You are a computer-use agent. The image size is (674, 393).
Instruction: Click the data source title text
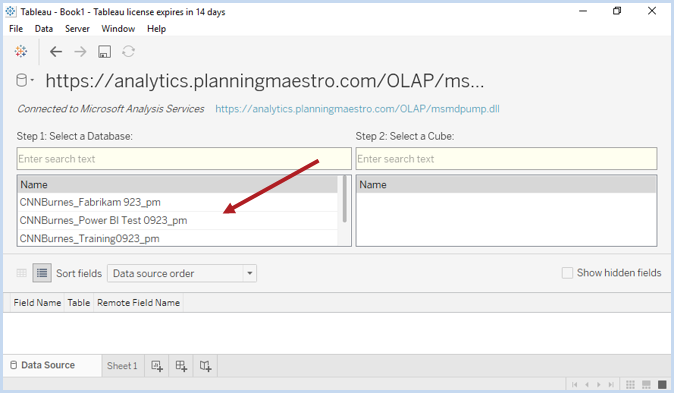pos(265,81)
